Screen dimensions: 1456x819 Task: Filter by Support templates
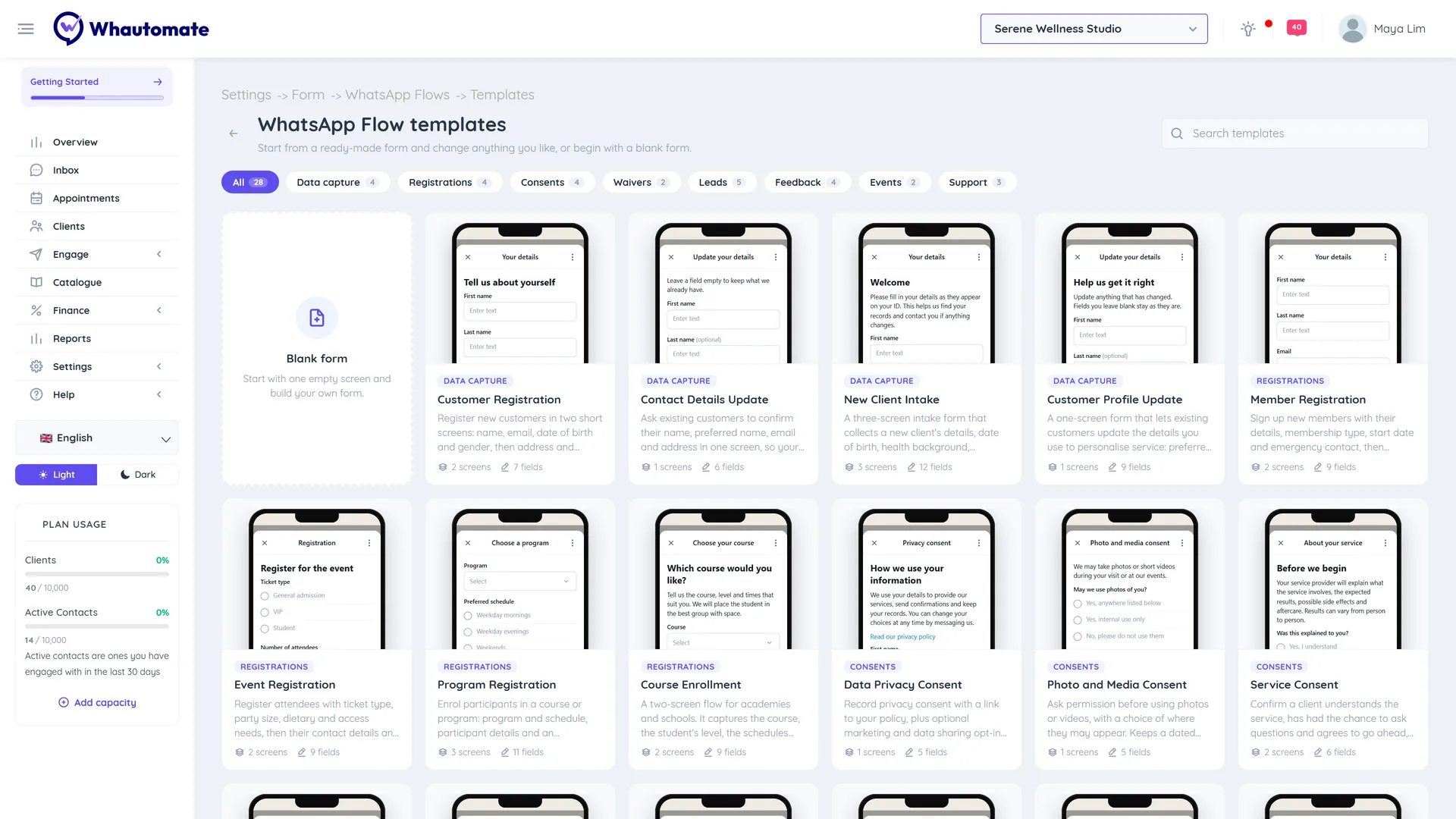(x=977, y=182)
